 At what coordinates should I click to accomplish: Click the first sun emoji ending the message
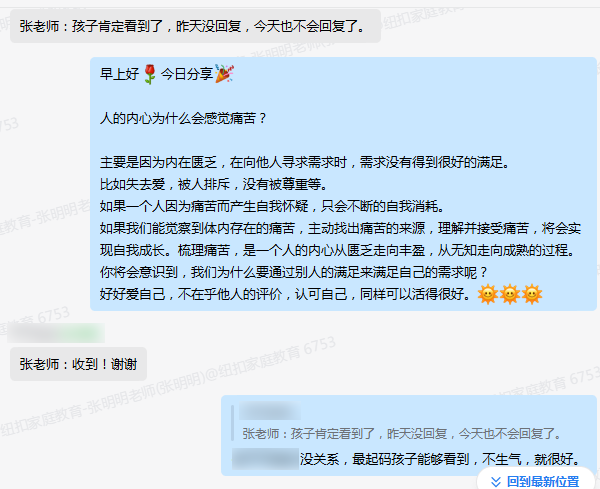tap(488, 294)
